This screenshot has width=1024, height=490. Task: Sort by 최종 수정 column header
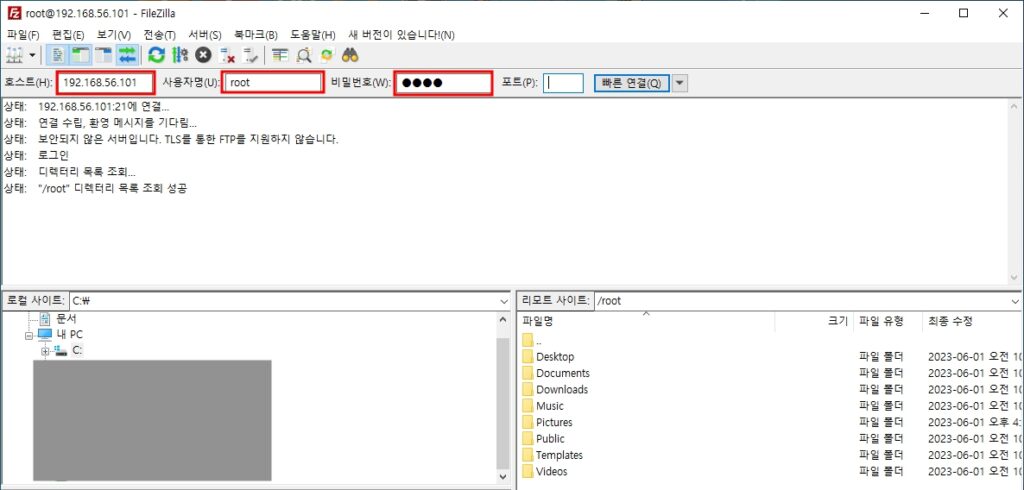(972, 321)
